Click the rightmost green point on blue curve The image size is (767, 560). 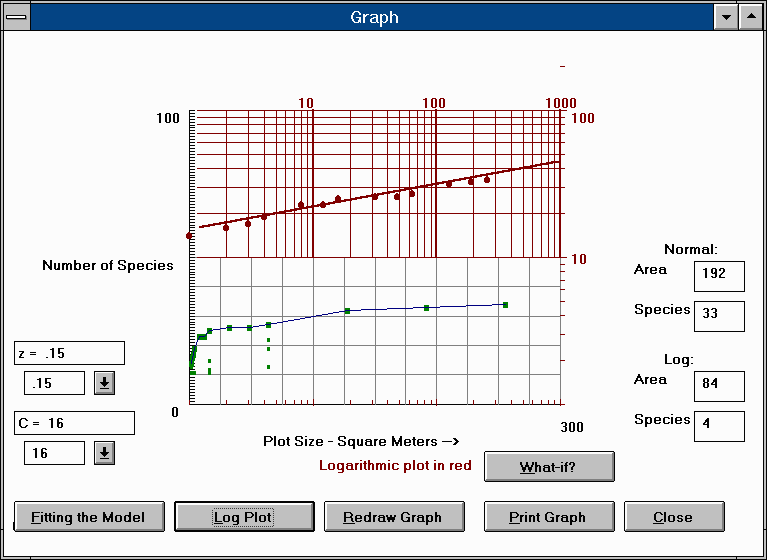(x=506, y=304)
